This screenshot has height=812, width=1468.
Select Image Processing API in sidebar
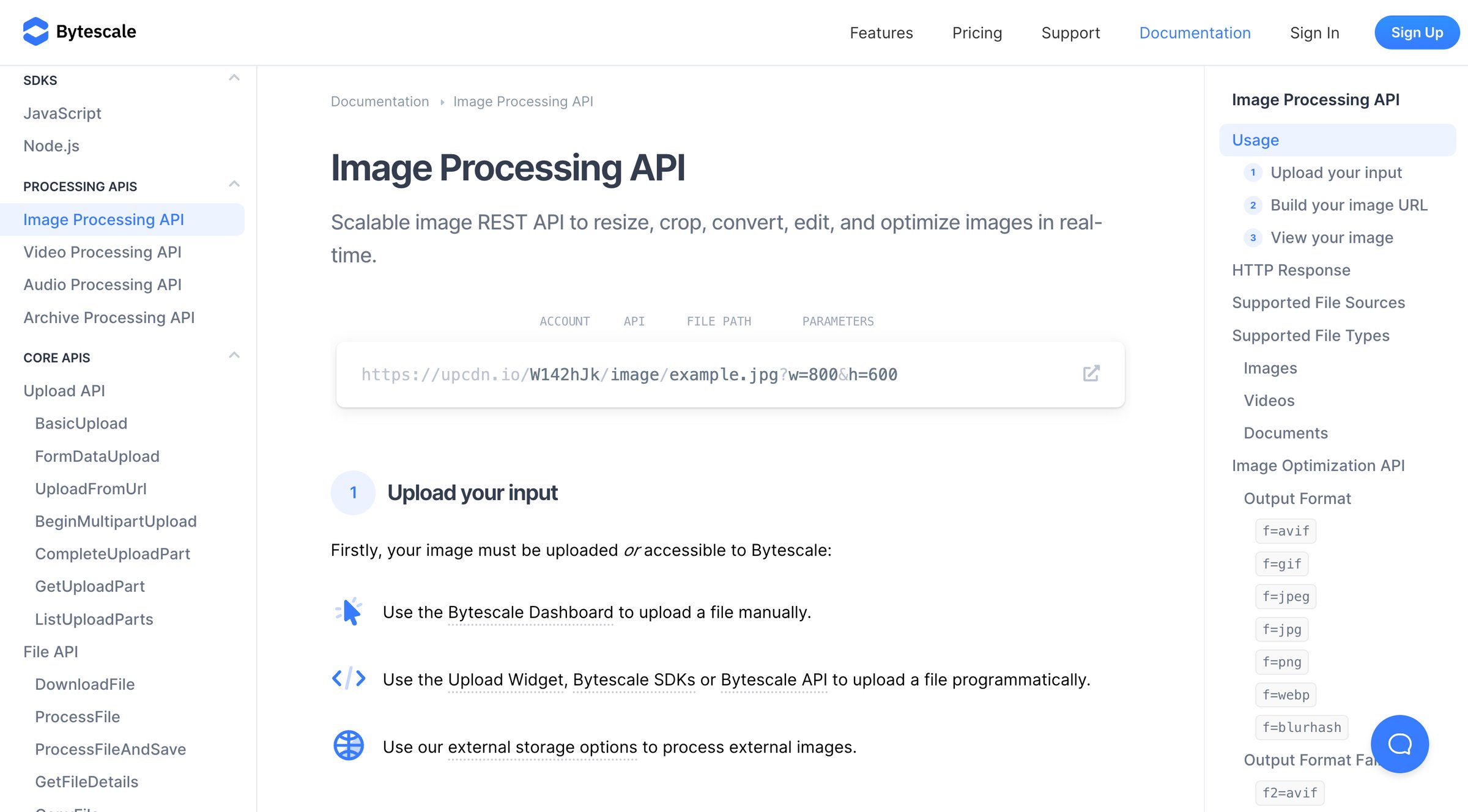(x=122, y=220)
